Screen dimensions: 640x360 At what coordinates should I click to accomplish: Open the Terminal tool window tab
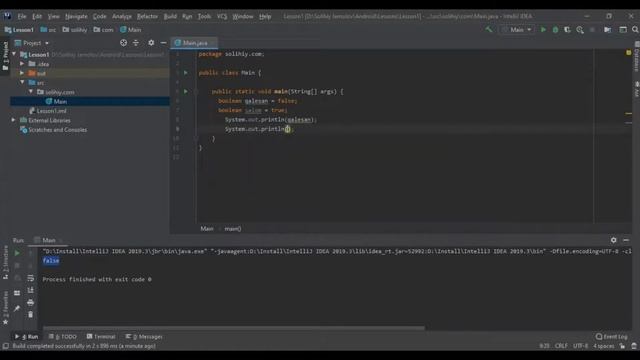[101, 336]
